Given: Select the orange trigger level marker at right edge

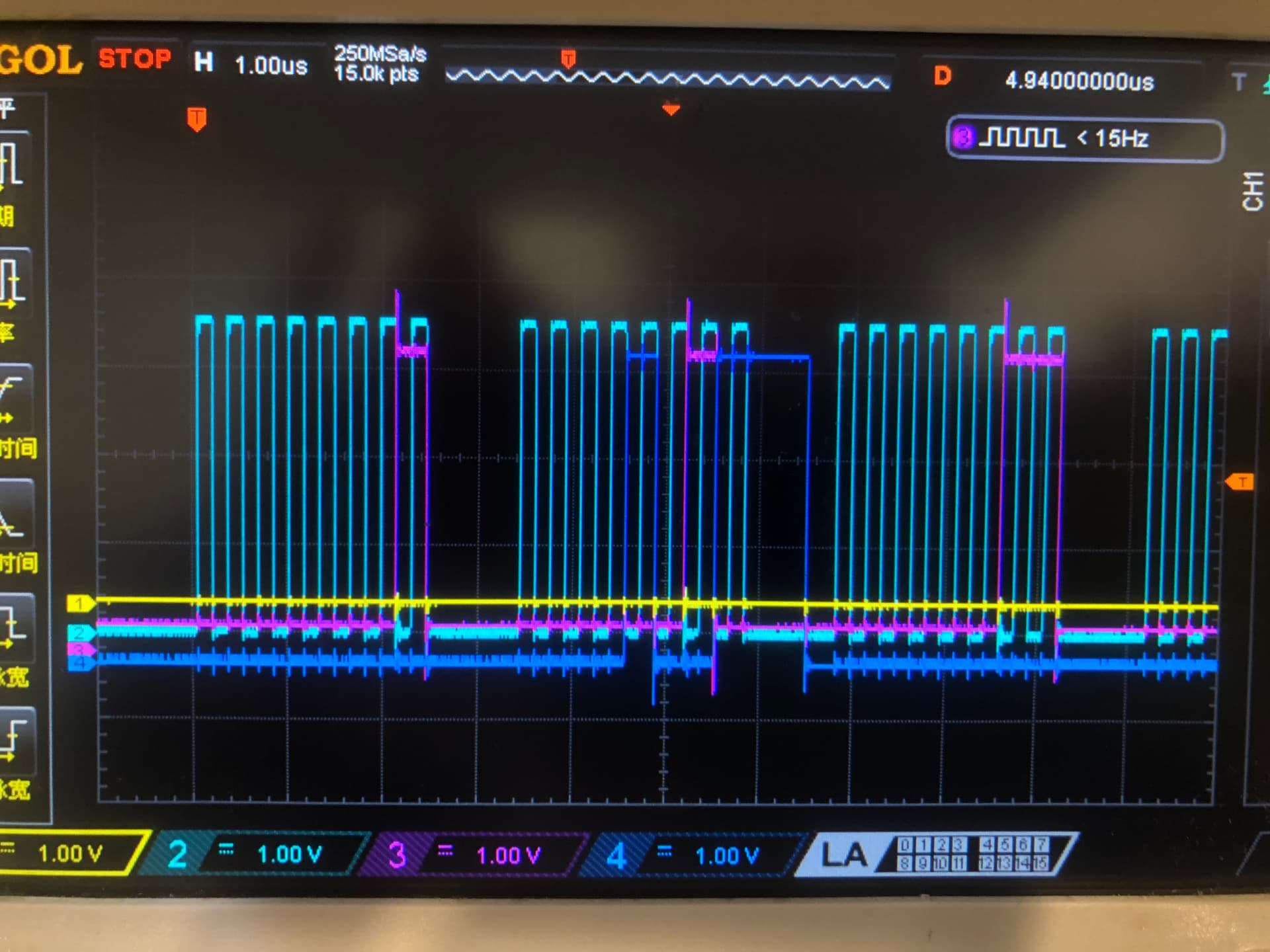Looking at the screenshot, I should pyautogui.click(x=1239, y=481).
